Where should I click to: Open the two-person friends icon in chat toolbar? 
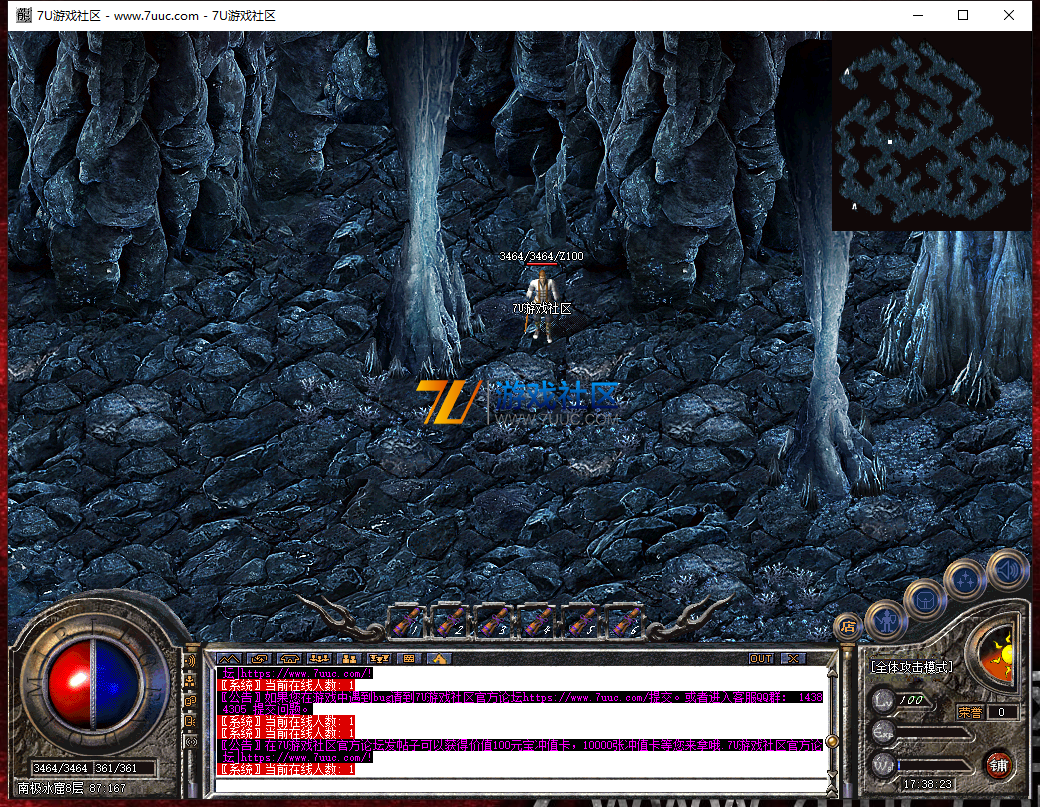tap(350, 658)
